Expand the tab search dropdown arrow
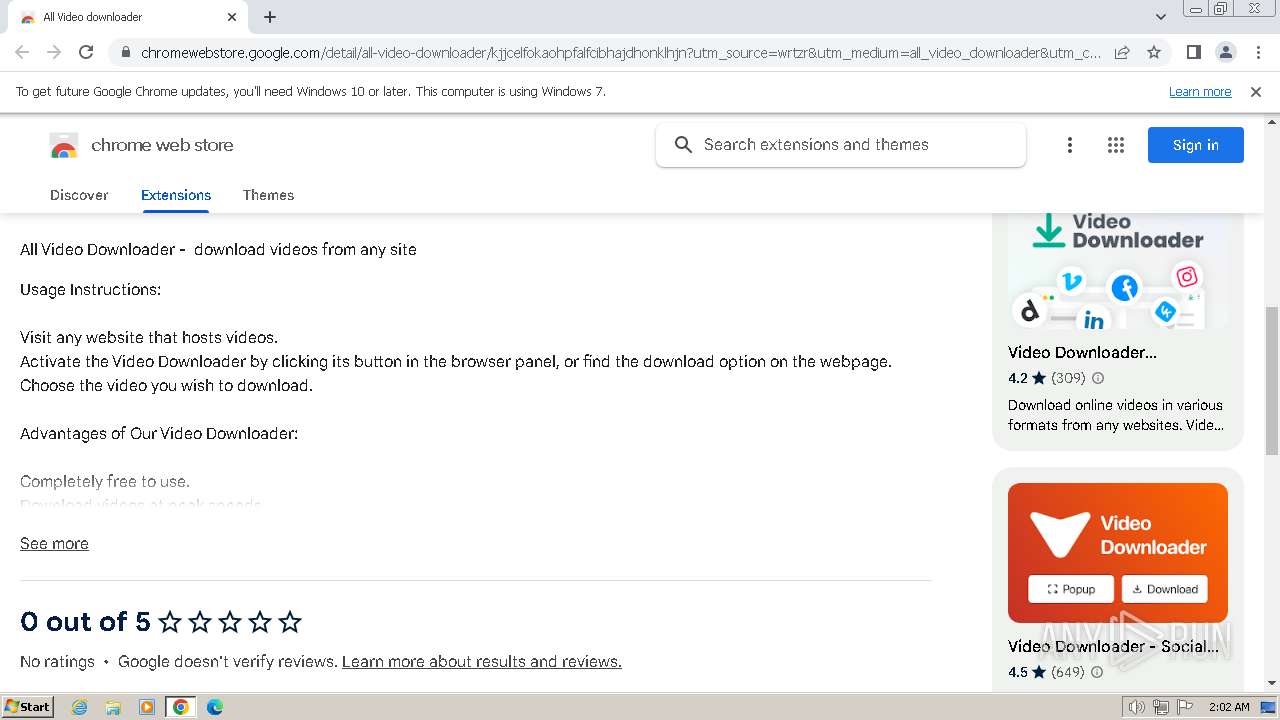 (x=1161, y=16)
